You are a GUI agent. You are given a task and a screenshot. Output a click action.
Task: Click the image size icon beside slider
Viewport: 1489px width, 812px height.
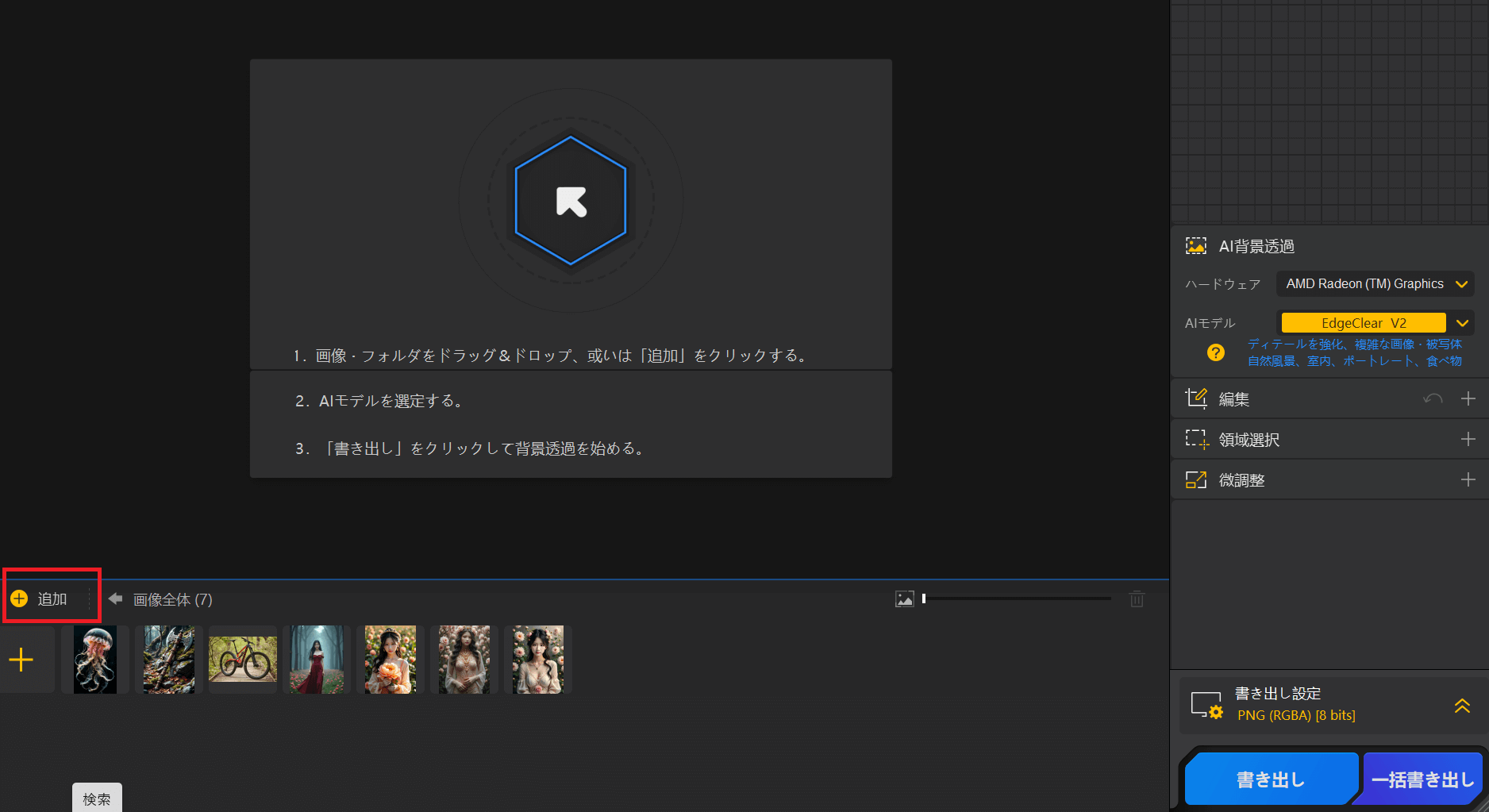(x=905, y=599)
